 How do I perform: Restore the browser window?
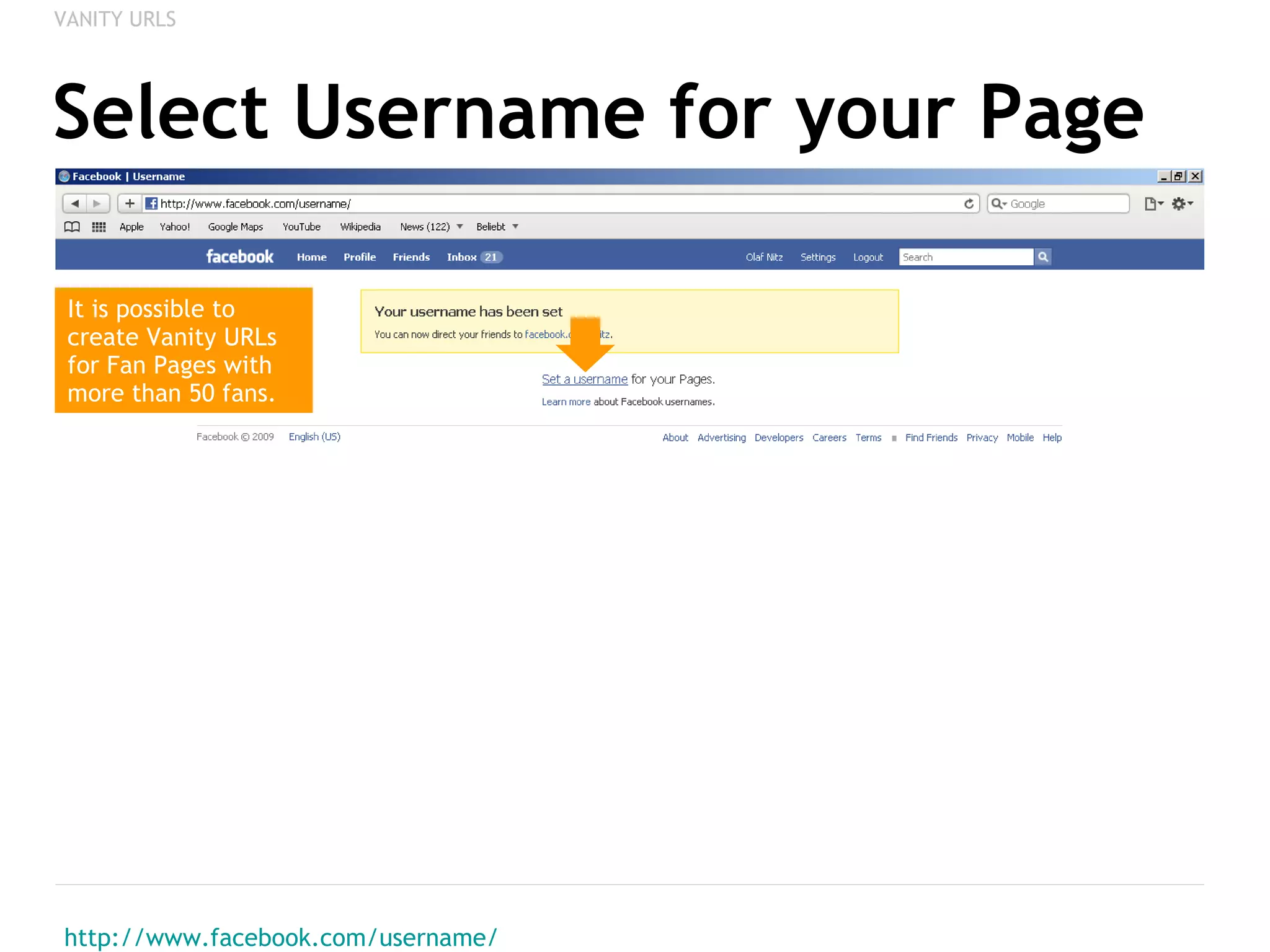pyautogui.click(x=1179, y=177)
